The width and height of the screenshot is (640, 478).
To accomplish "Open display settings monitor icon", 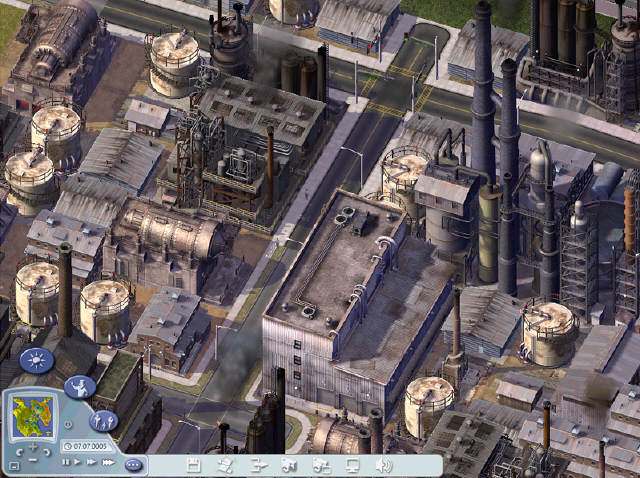I will pos(352,465).
